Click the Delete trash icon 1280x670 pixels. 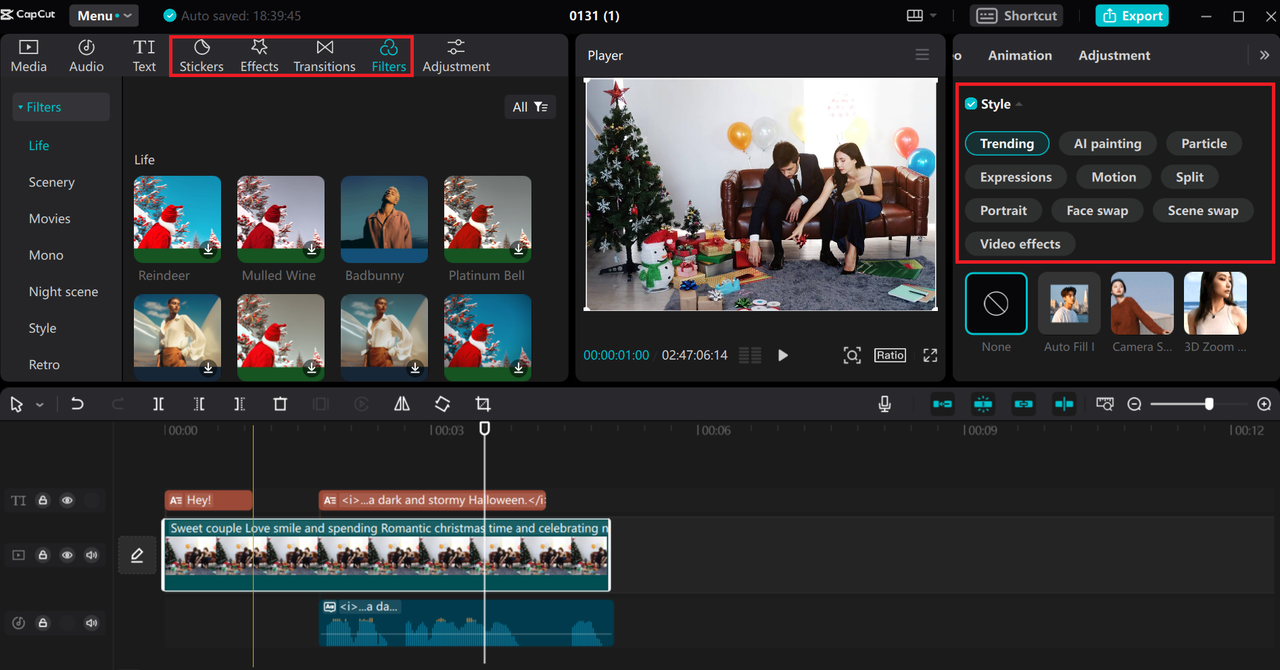280,404
